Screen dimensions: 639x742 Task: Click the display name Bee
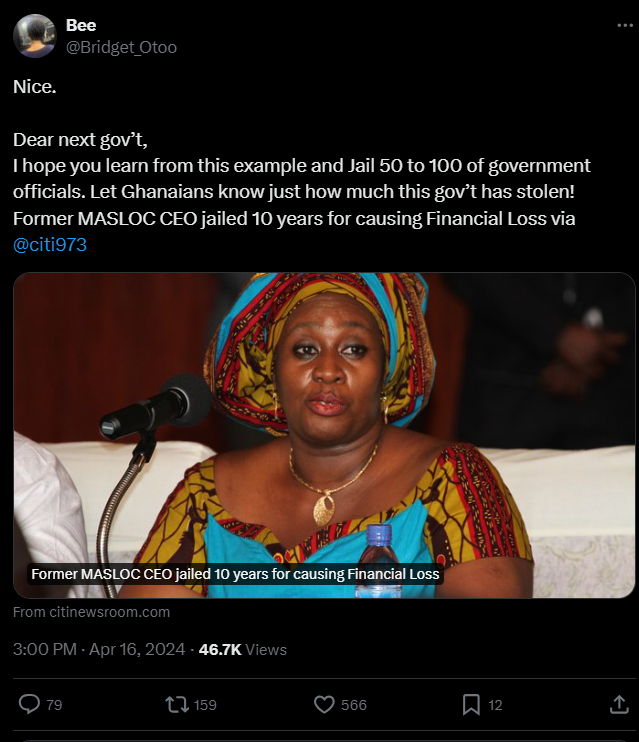81,25
